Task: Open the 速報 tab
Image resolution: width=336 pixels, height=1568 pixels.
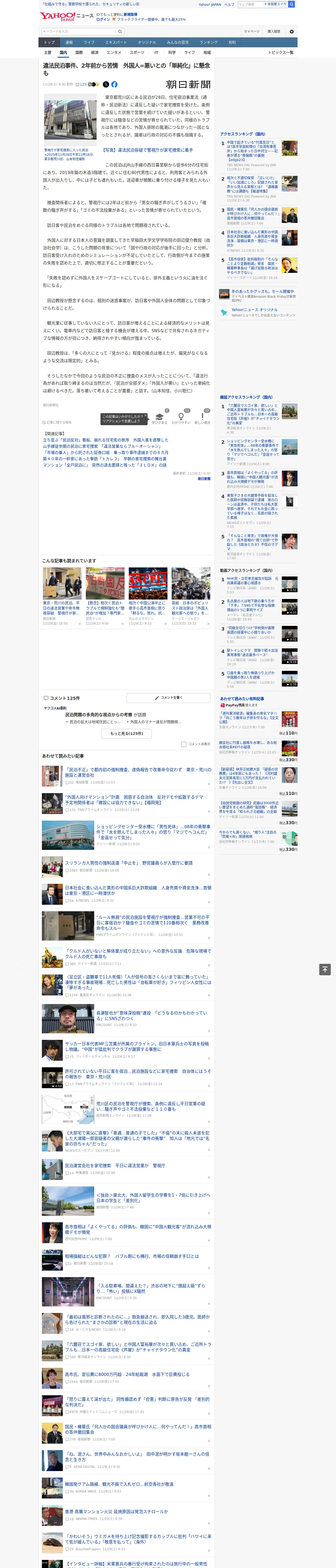Action: pos(69,43)
